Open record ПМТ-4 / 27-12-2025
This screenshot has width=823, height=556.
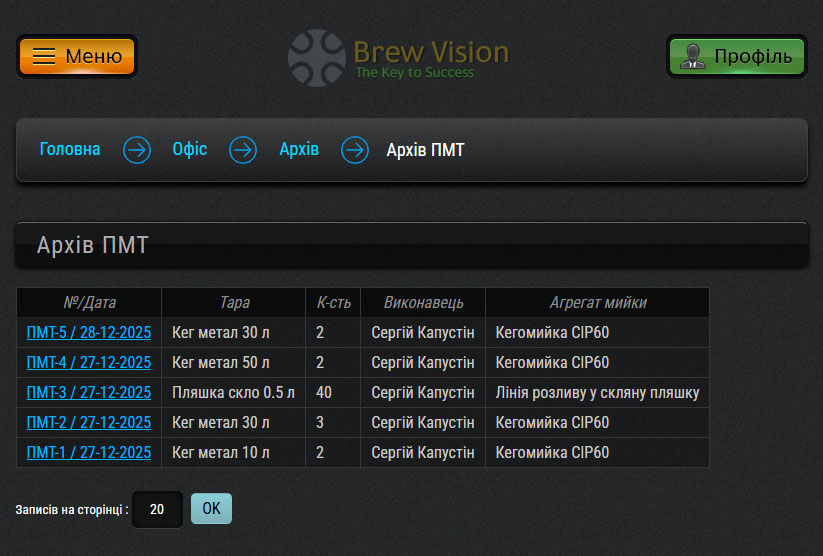click(89, 362)
